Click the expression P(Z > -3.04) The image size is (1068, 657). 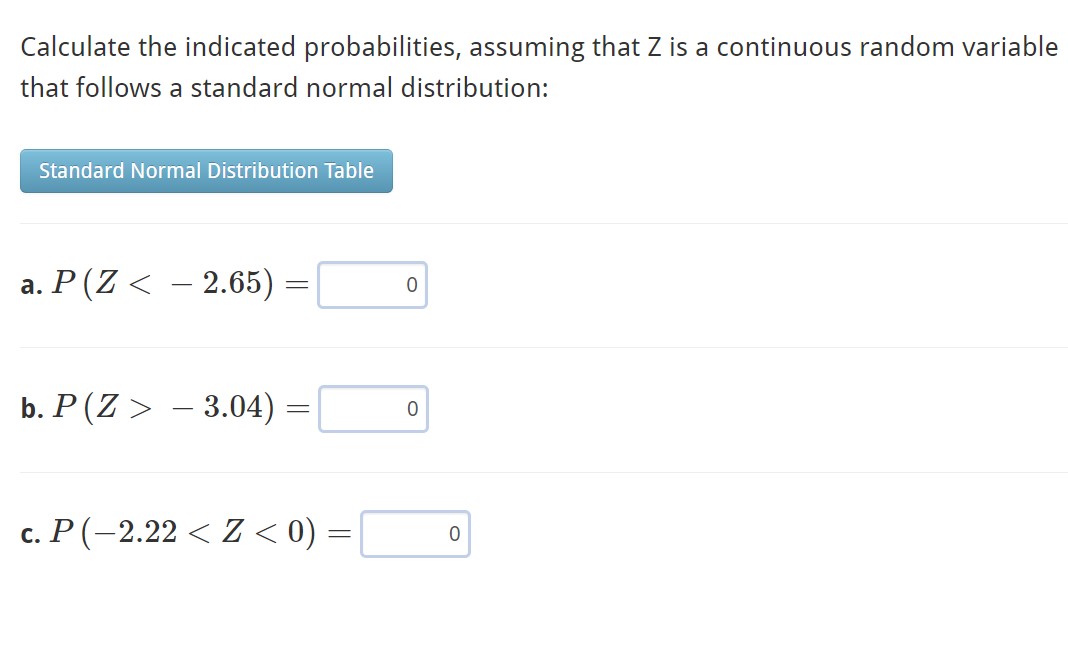click(x=165, y=407)
